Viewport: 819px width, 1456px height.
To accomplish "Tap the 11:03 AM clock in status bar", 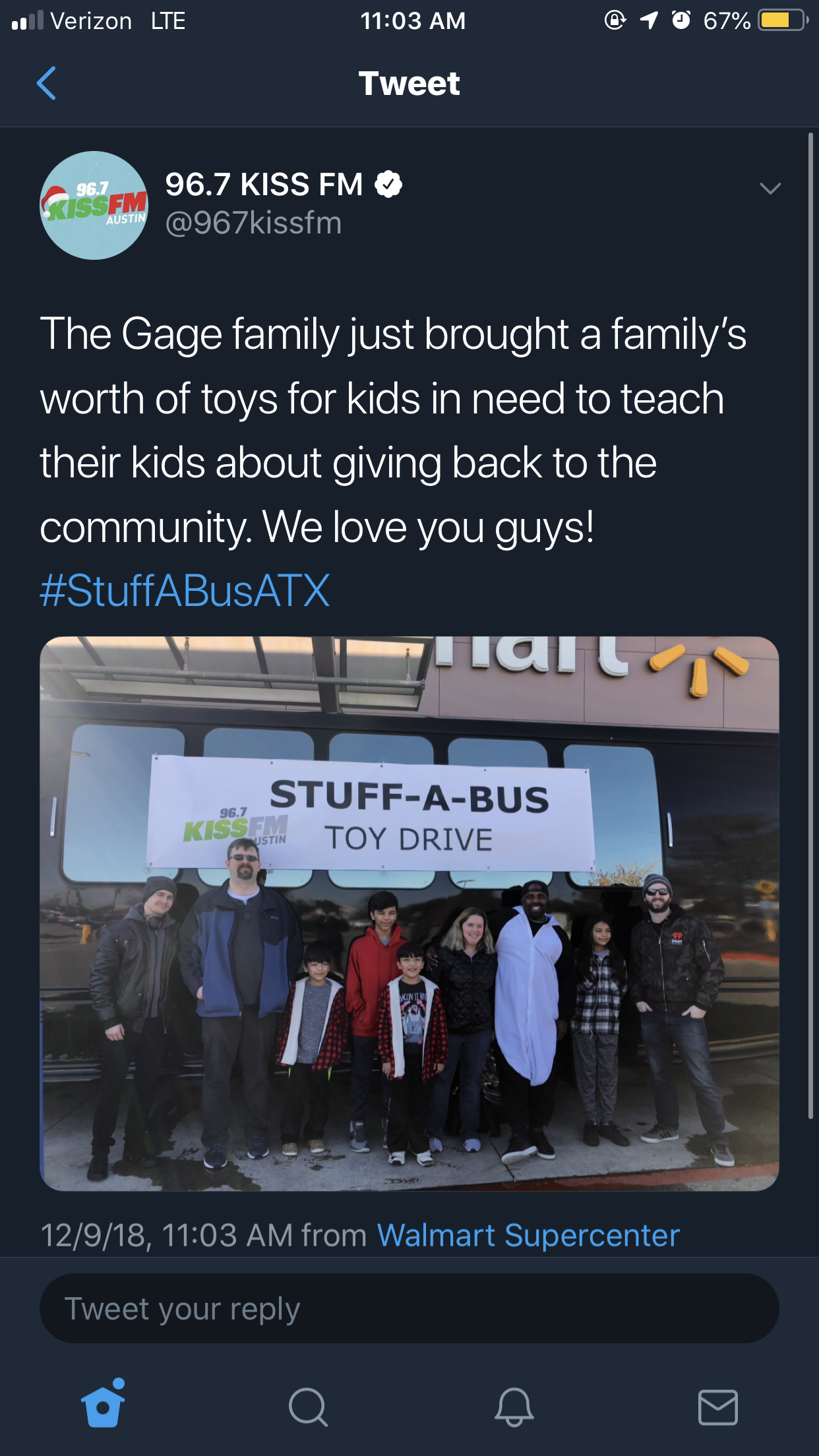I will point(413,21).
